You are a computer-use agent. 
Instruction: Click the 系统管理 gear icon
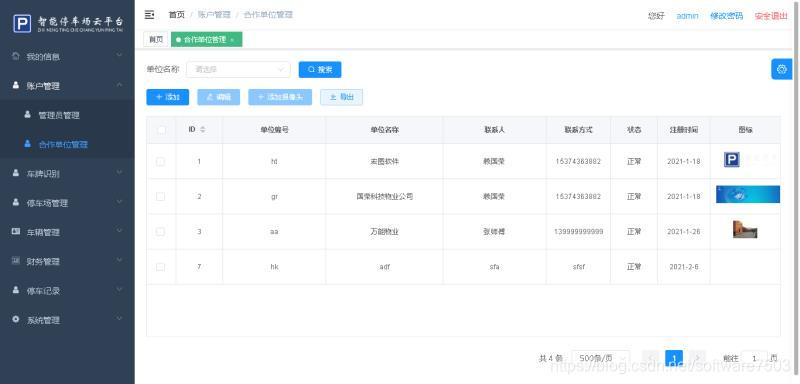click(16, 319)
